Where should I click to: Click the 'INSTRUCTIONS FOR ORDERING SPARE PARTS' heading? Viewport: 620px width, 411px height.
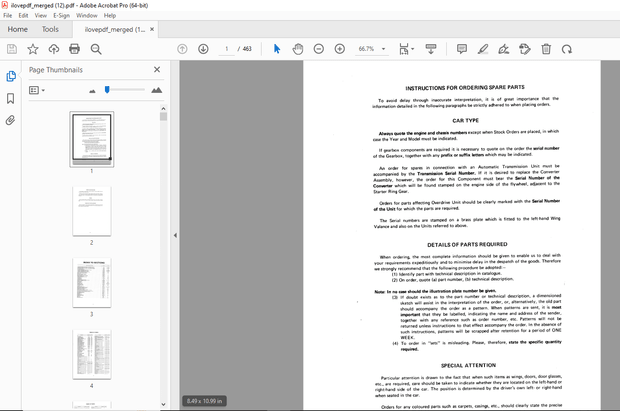pos(465,87)
